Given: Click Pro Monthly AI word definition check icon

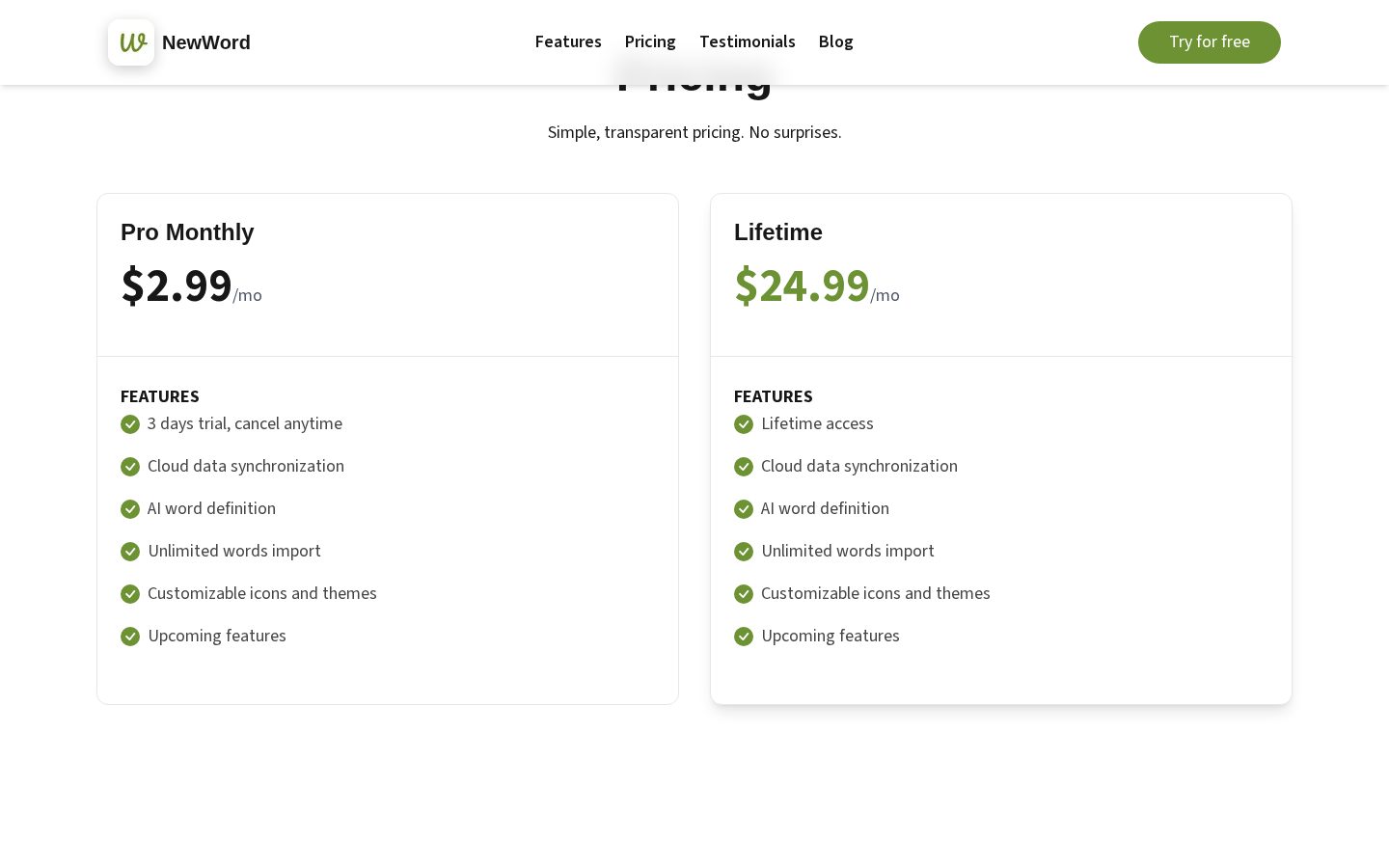Looking at the screenshot, I should 130,509.
